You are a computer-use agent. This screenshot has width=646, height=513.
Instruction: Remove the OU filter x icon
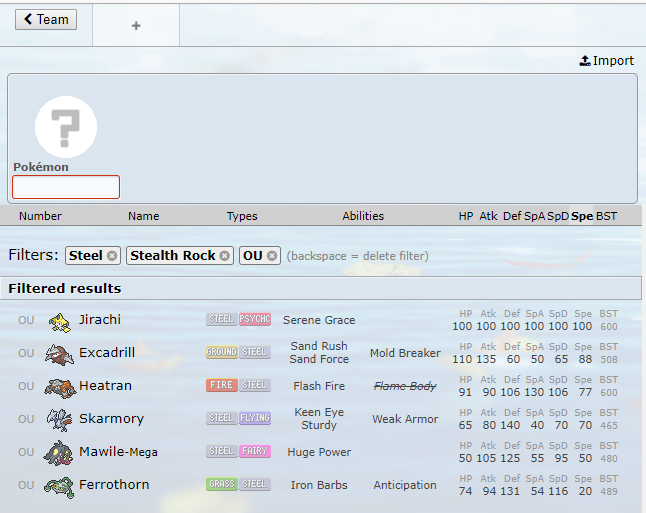[x=272, y=256]
